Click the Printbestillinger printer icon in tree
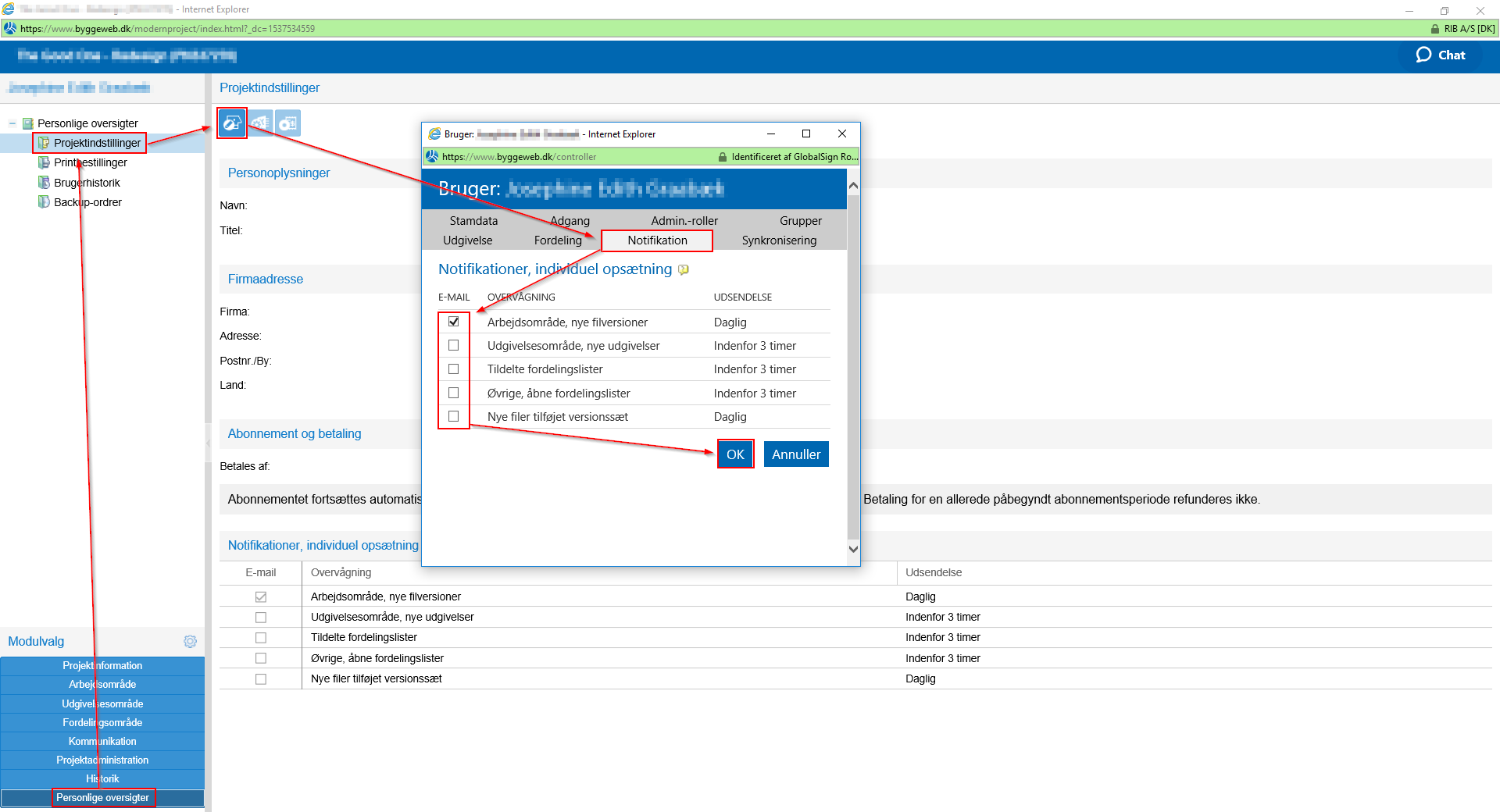1500x812 pixels. (x=45, y=162)
